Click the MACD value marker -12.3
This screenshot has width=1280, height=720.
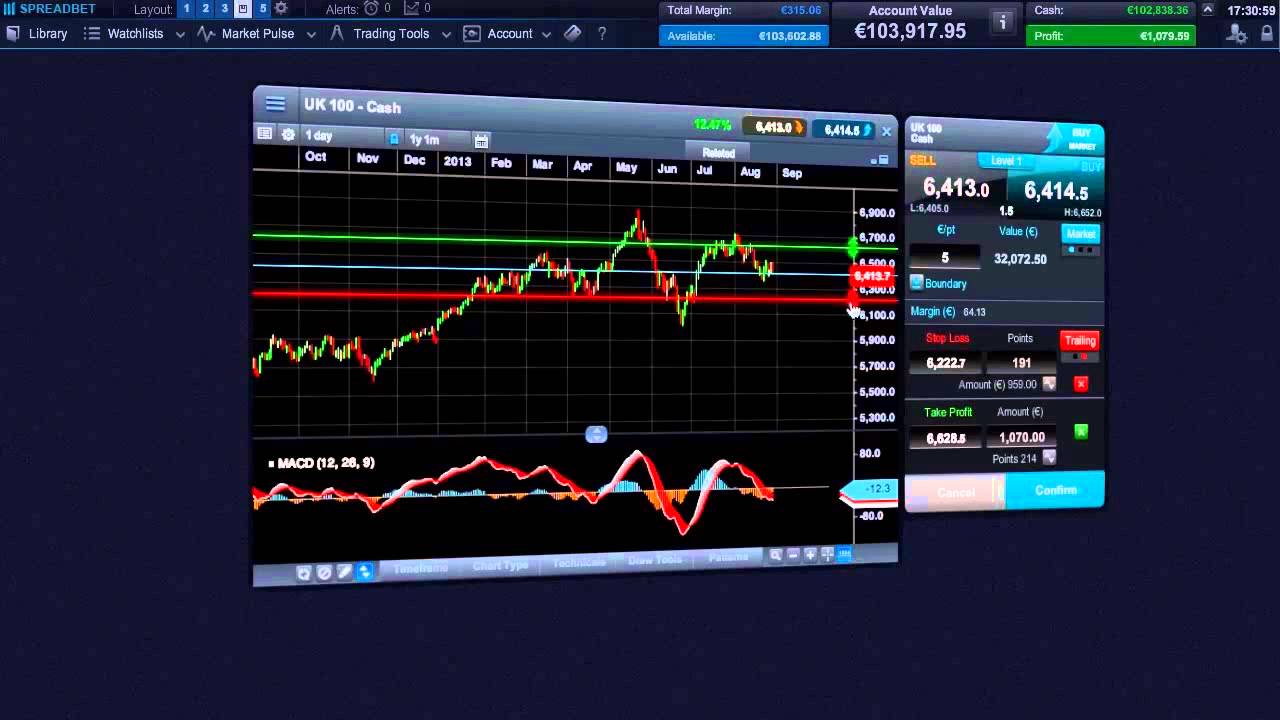870,489
